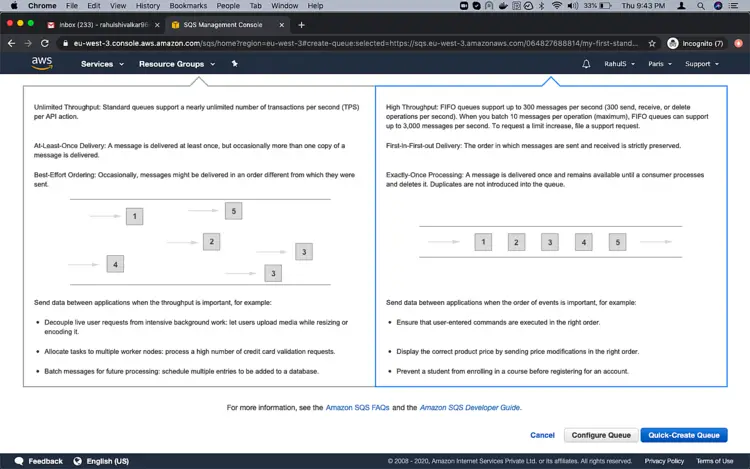Click the Configure Queue button
750x469 pixels.
point(601,435)
